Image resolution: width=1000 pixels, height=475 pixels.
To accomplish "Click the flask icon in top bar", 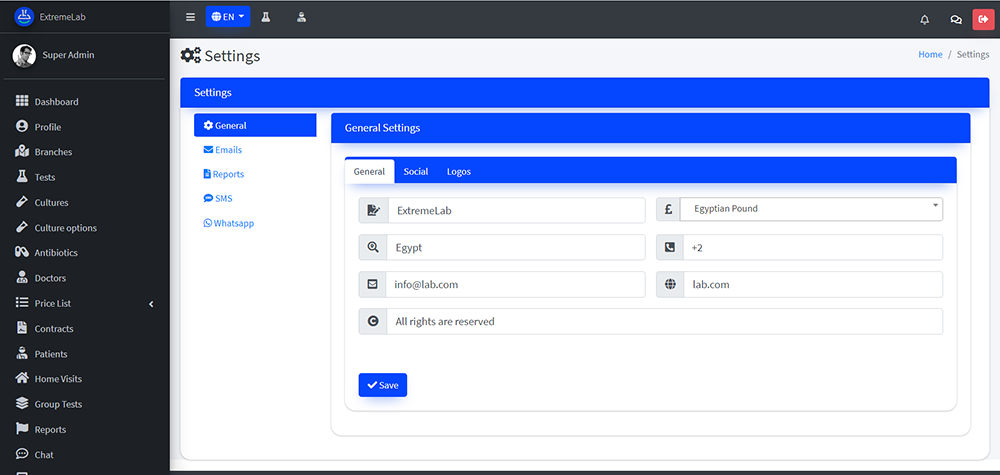I will click(x=266, y=17).
